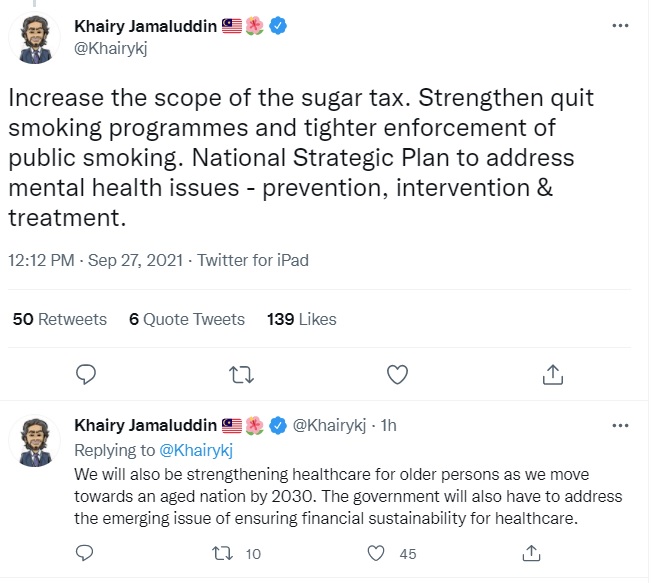Like the main sugar tax tweet
This screenshot has height=583, width=651.
[x=397, y=374]
